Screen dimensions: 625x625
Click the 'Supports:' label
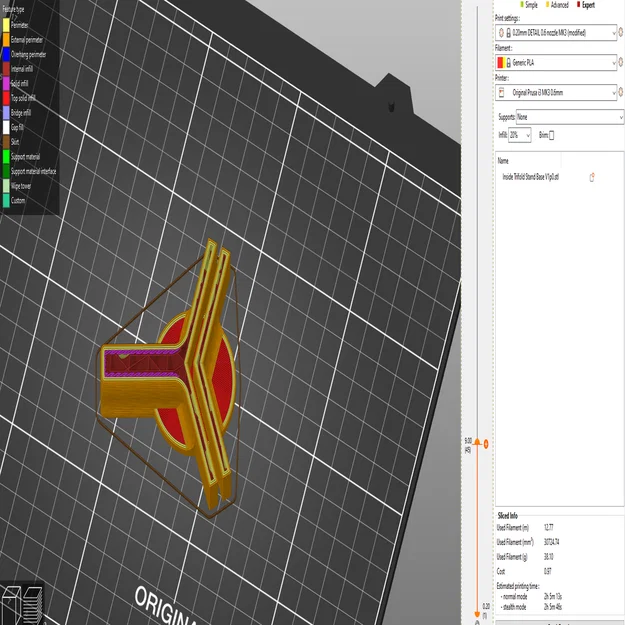coord(506,117)
